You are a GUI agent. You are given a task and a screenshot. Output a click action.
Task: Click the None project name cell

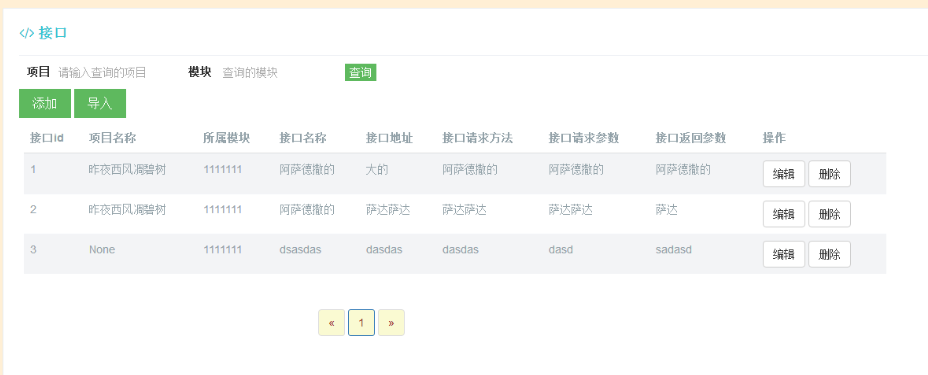click(x=102, y=250)
